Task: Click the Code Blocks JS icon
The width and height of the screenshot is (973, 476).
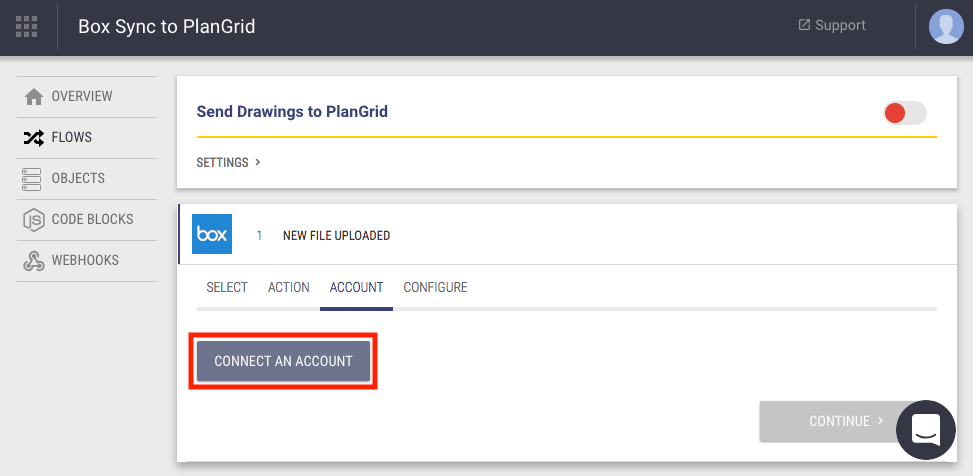Action: [x=34, y=220]
